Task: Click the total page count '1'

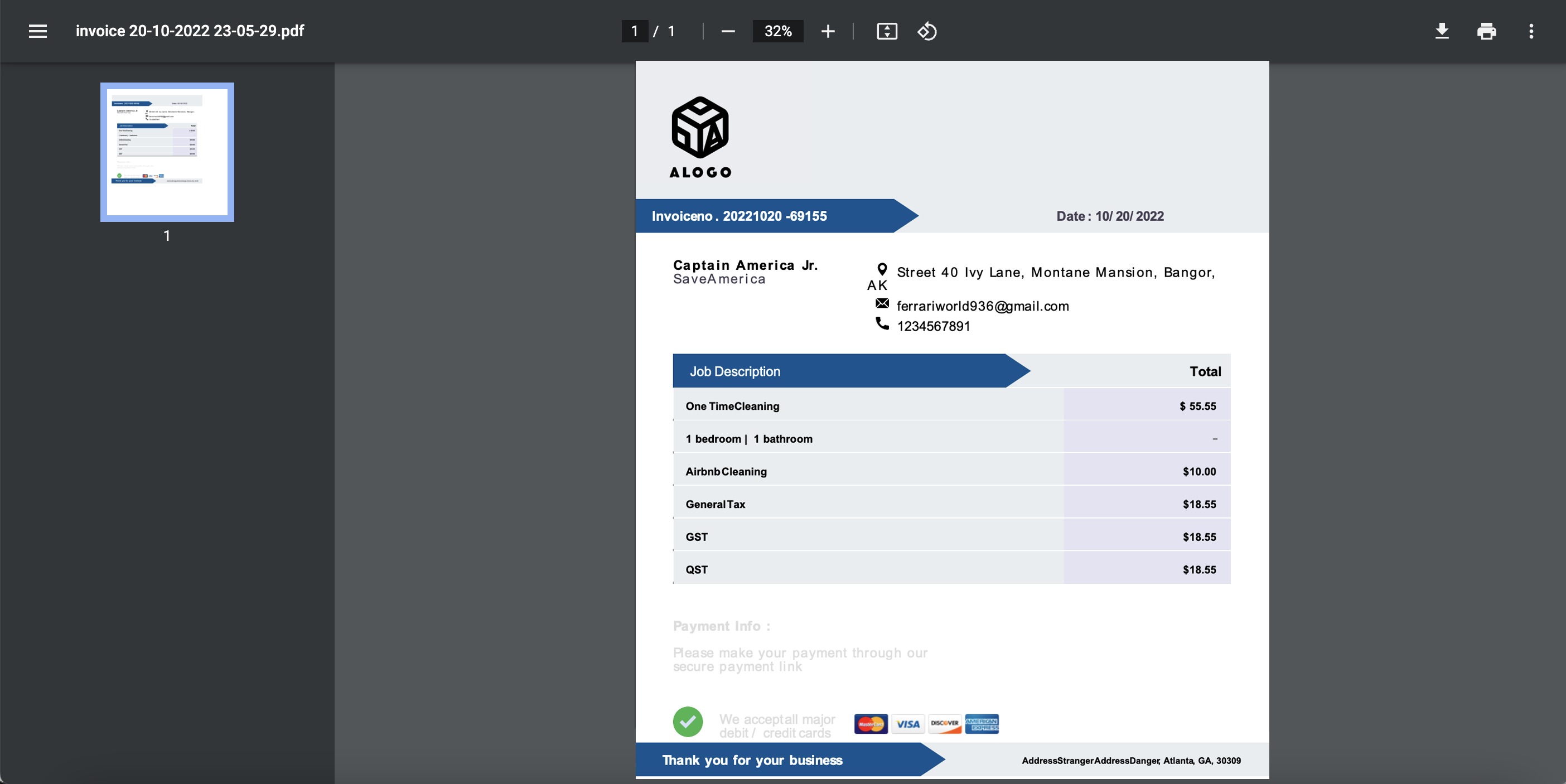Action: [x=671, y=31]
